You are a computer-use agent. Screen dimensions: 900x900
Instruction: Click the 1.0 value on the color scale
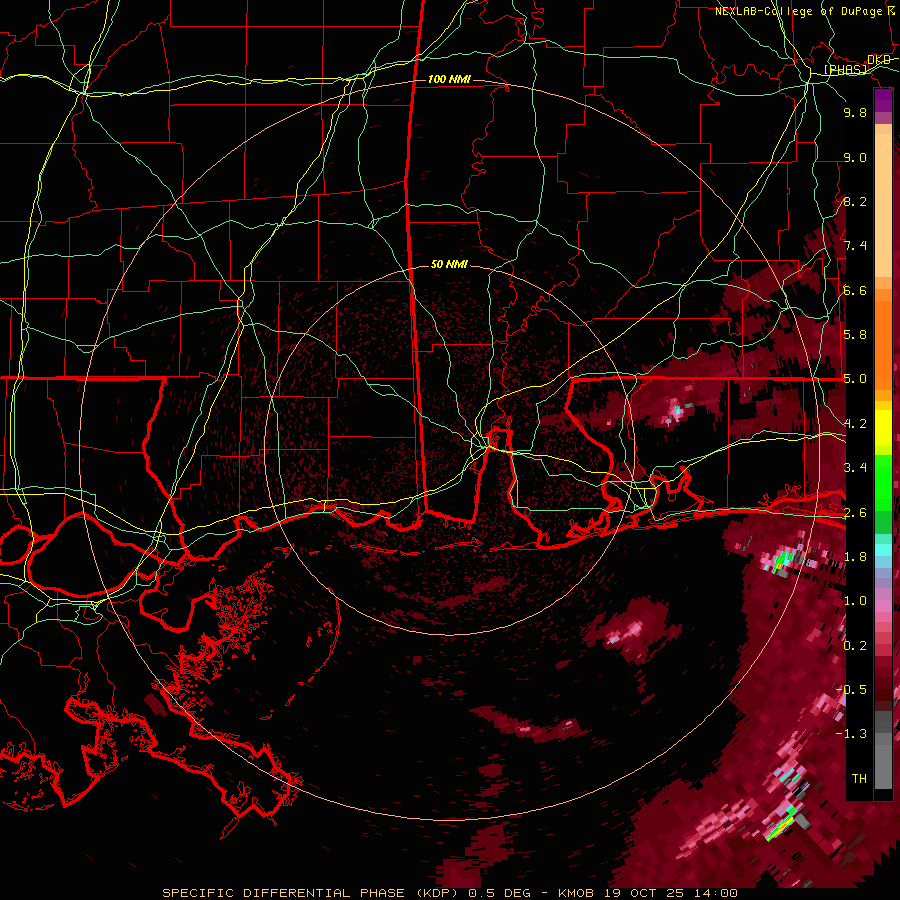pyautogui.click(x=855, y=601)
